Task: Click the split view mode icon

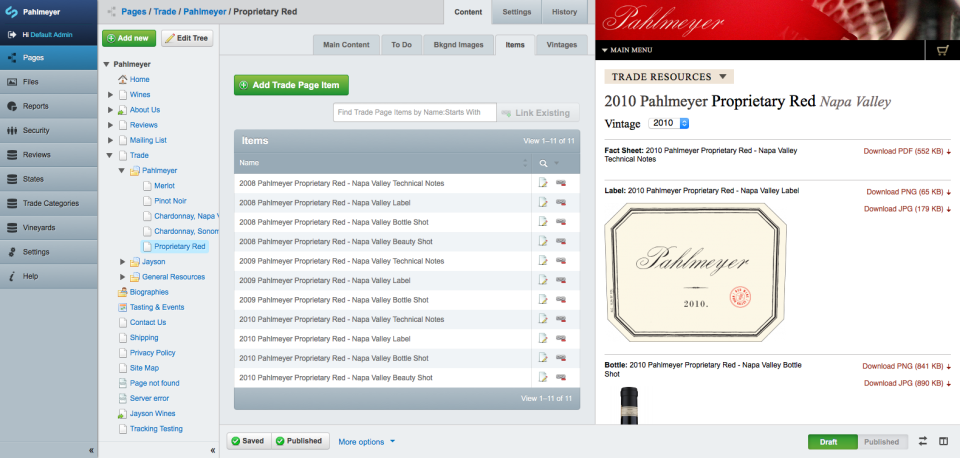Action: coord(943,441)
